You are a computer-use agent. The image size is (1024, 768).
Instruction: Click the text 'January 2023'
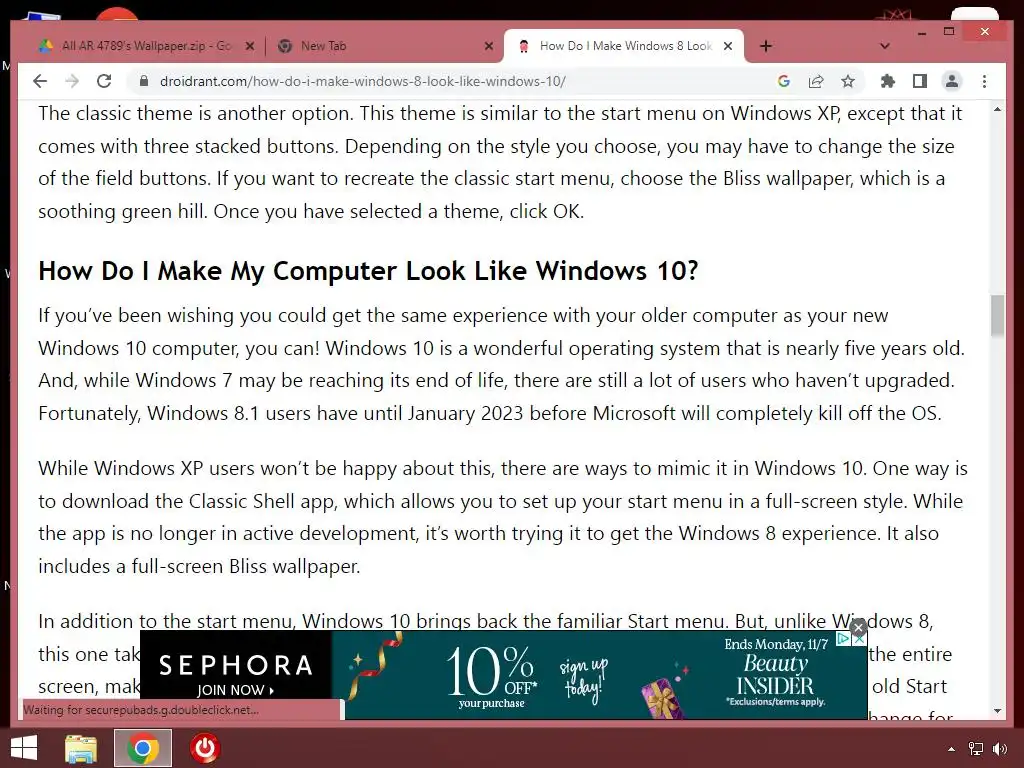pos(466,413)
